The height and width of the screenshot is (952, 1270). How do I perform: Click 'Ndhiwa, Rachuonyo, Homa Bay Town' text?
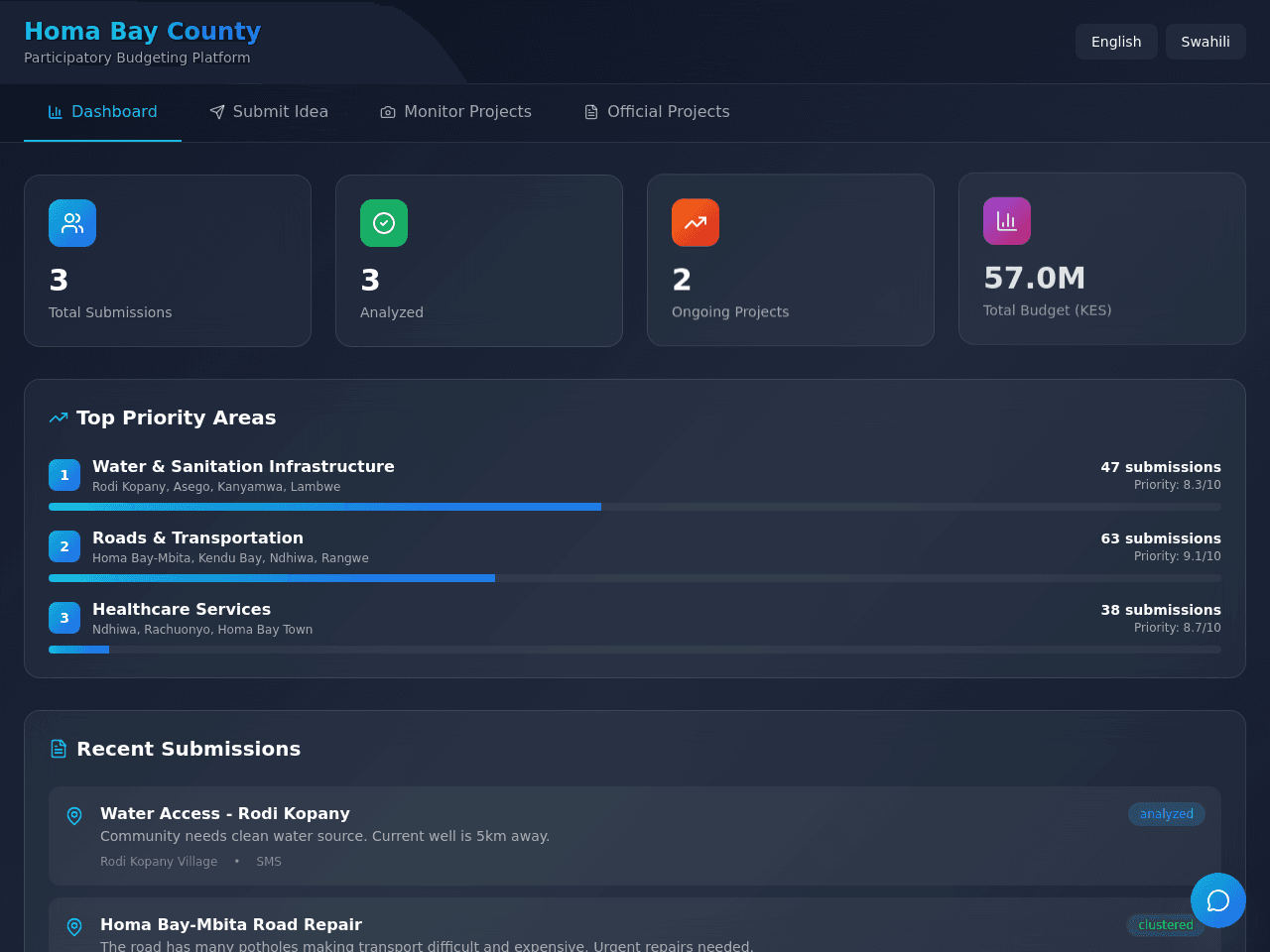[x=202, y=630]
